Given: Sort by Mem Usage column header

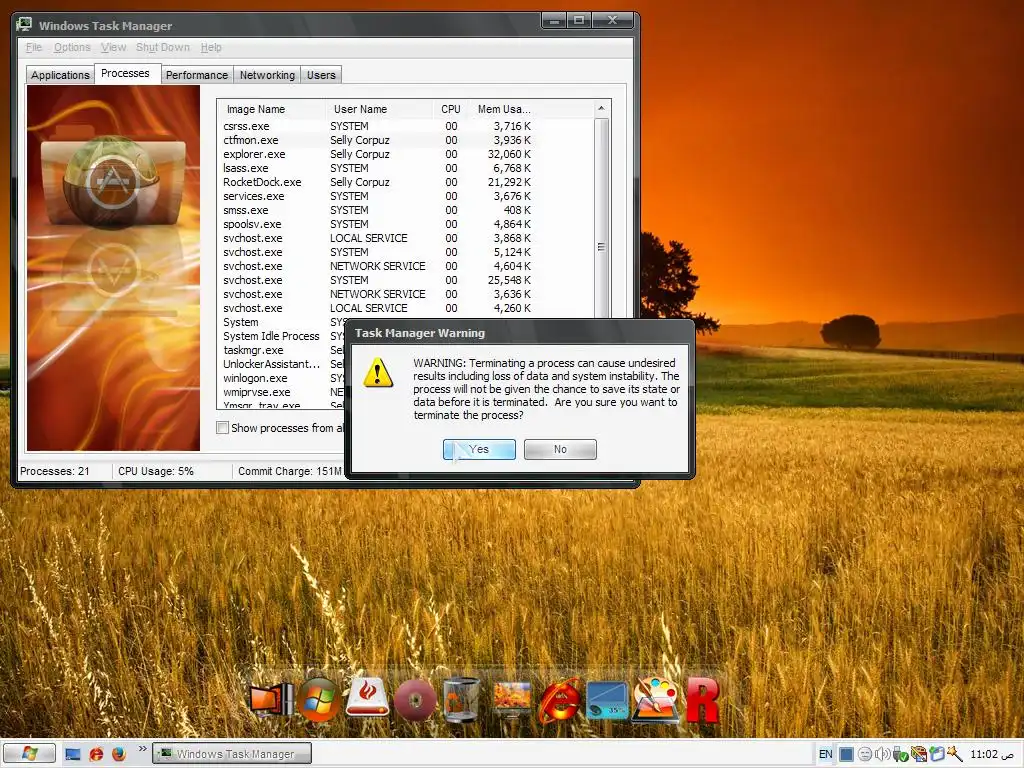Looking at the screenshot, I should click(504, 109).
